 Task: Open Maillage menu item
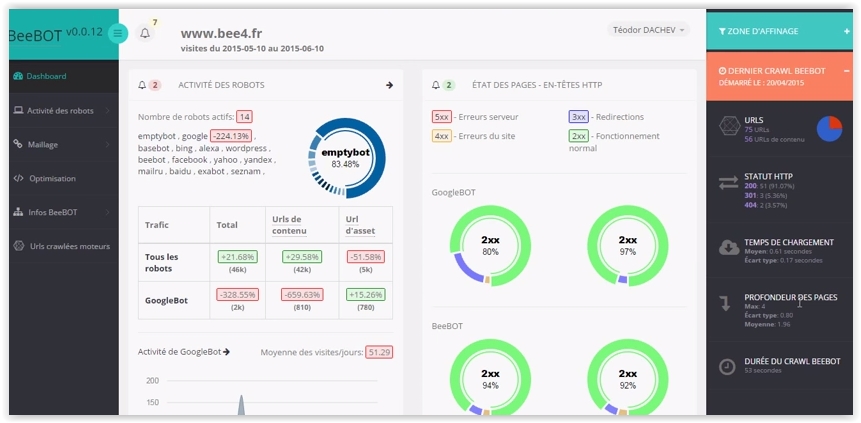click(x=64, y=144)
